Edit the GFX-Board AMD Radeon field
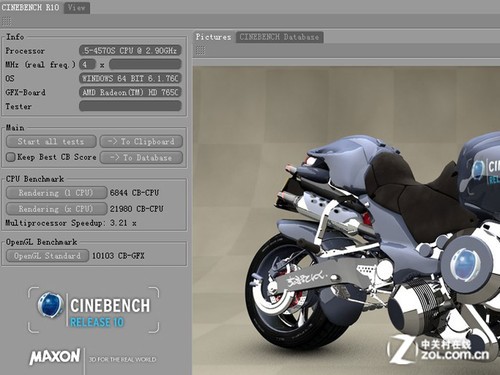Image resolution: width=500 pixels, height=375 pixels. pyautogui.click(x=130, y=92)
